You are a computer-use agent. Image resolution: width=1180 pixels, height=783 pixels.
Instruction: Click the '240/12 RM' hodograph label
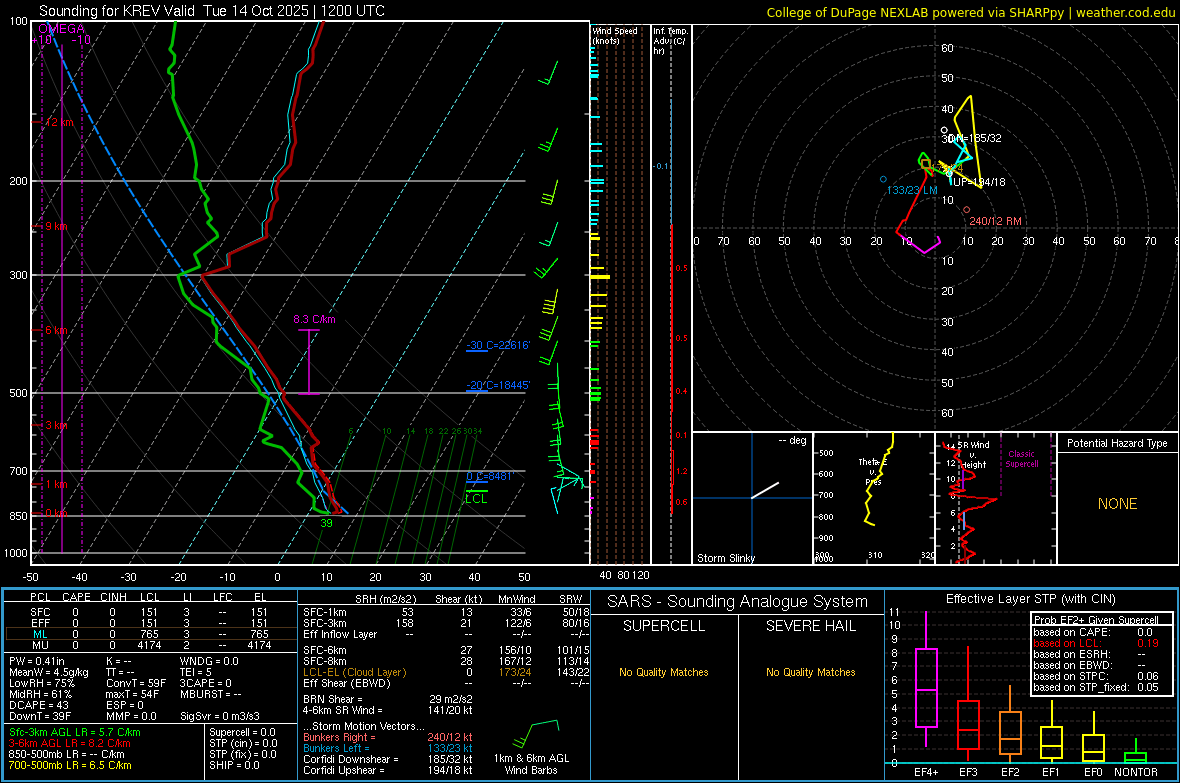click(x=995, y=221)
